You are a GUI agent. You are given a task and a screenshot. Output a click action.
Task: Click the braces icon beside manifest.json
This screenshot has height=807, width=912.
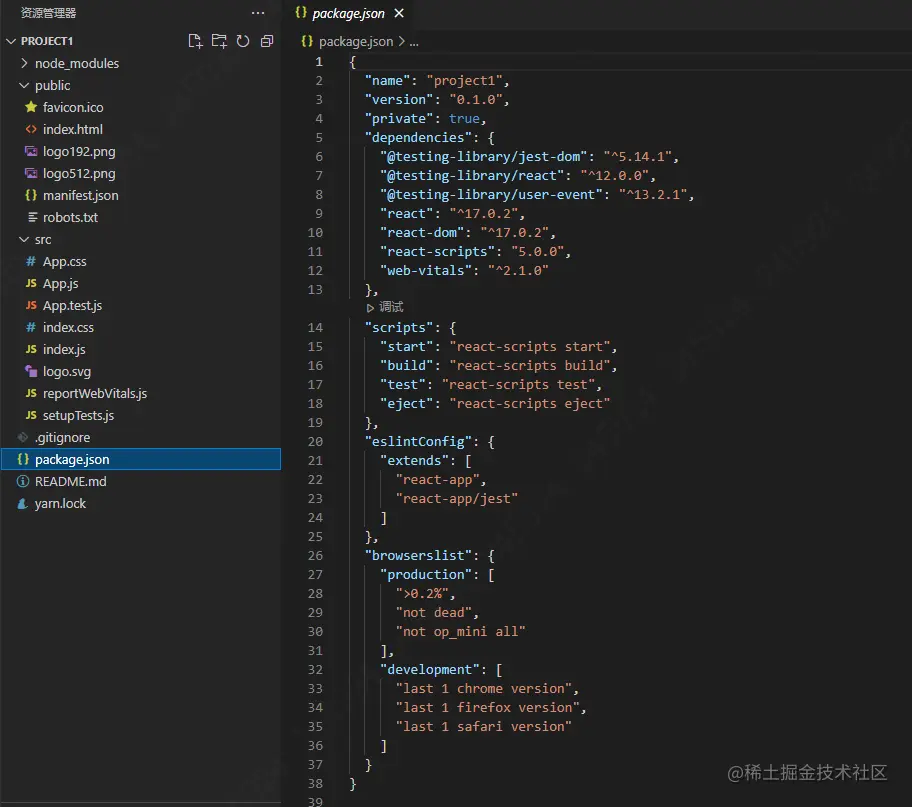pos(31,195)
